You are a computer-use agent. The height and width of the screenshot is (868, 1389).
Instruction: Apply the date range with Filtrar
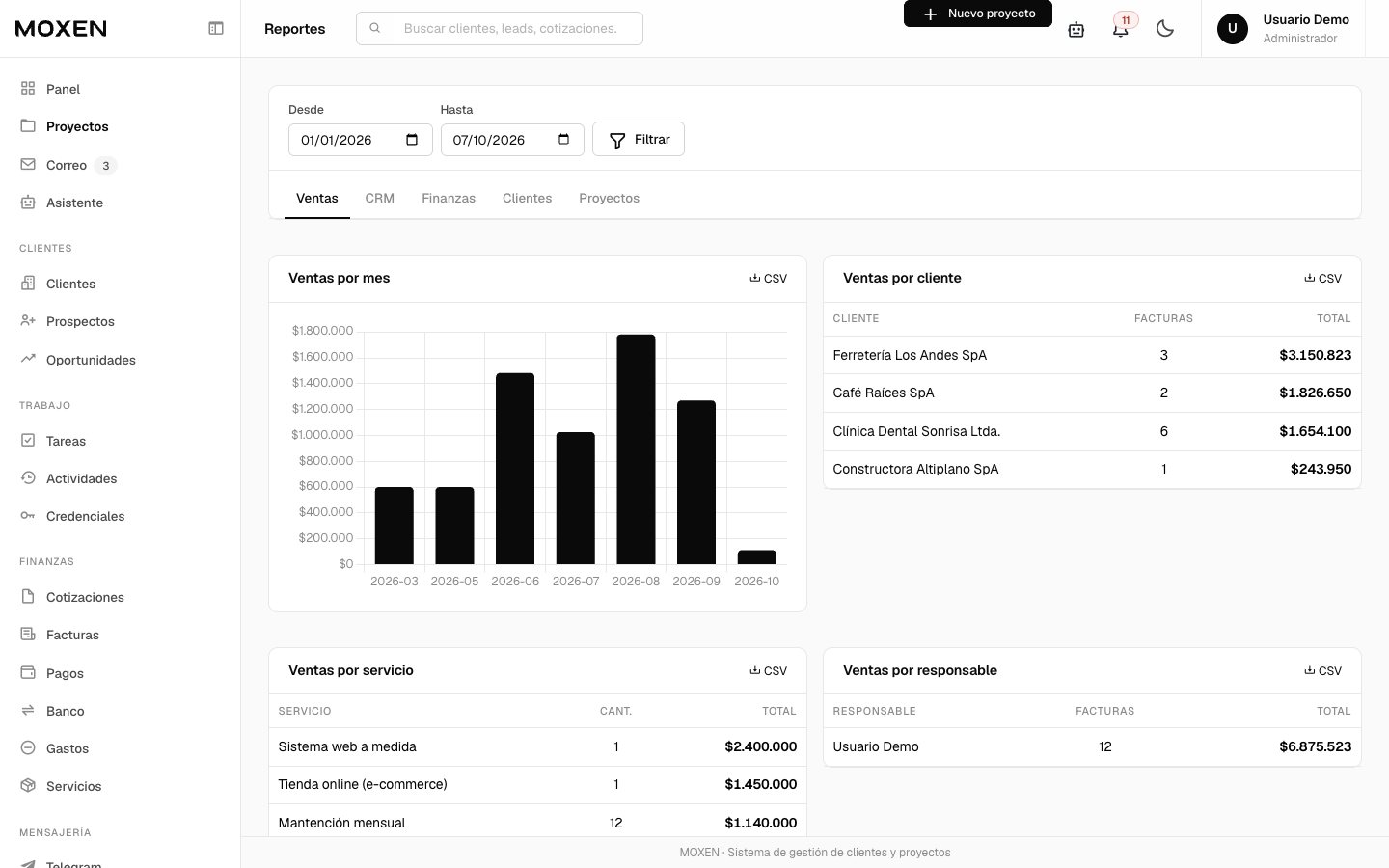639,139
